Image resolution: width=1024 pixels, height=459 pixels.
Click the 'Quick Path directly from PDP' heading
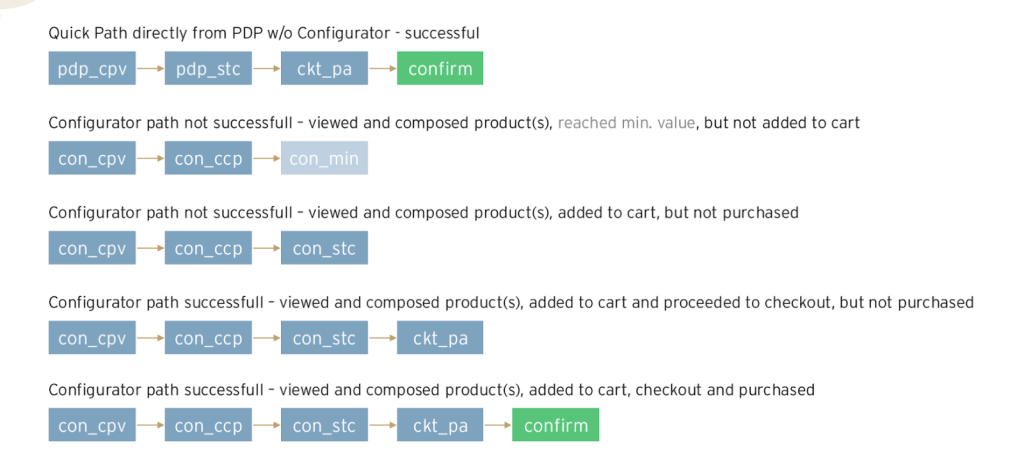tap(264, 33)
